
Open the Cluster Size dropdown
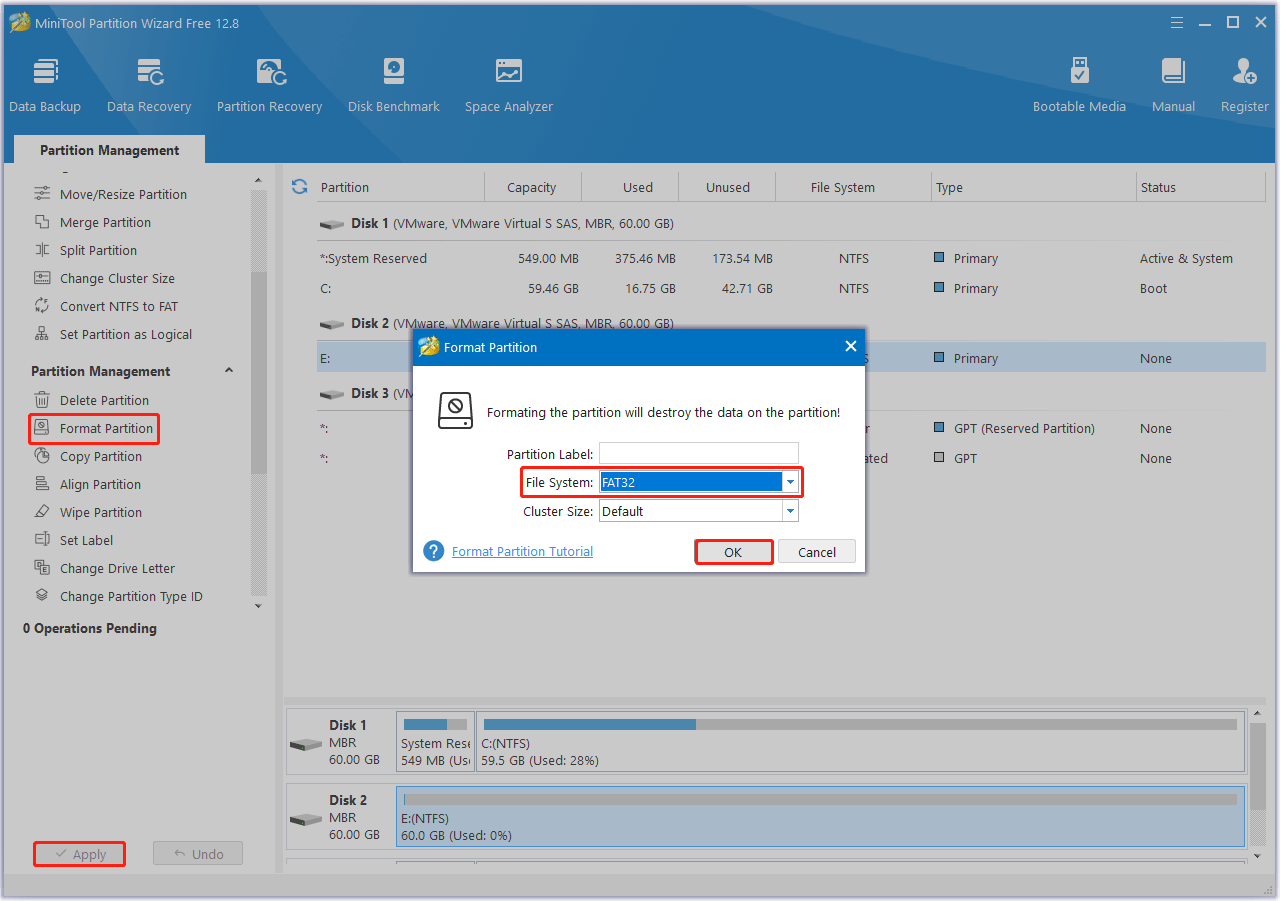click(790, 511)
